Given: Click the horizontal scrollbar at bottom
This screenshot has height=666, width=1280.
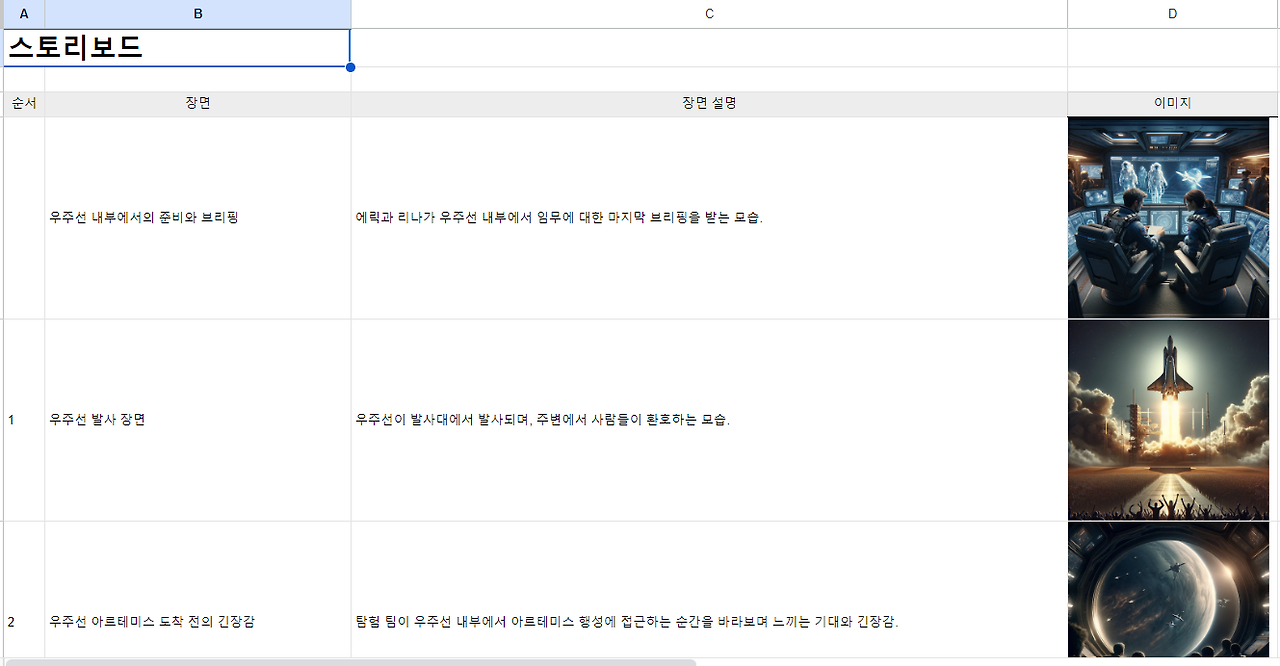Looking at the screenshot, I should 350,662.
